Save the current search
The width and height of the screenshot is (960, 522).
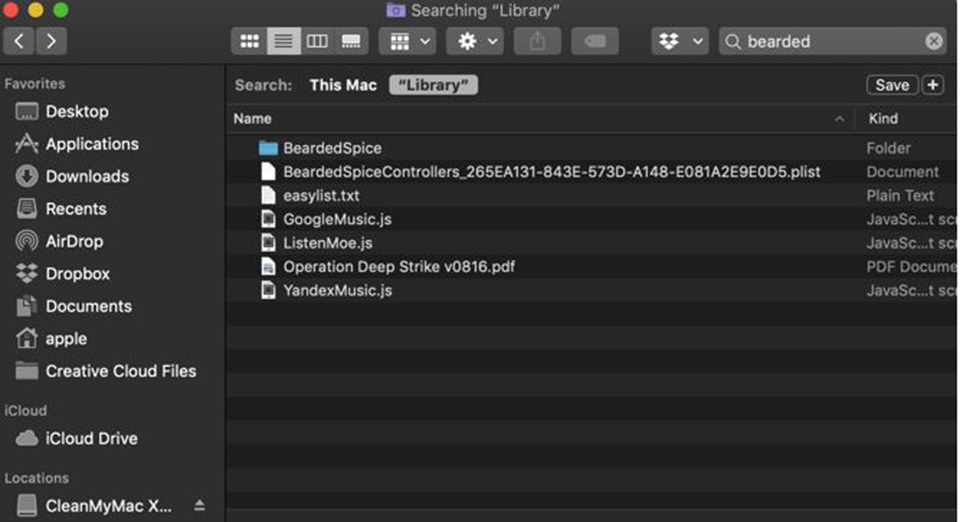click(x=892, y=85)
